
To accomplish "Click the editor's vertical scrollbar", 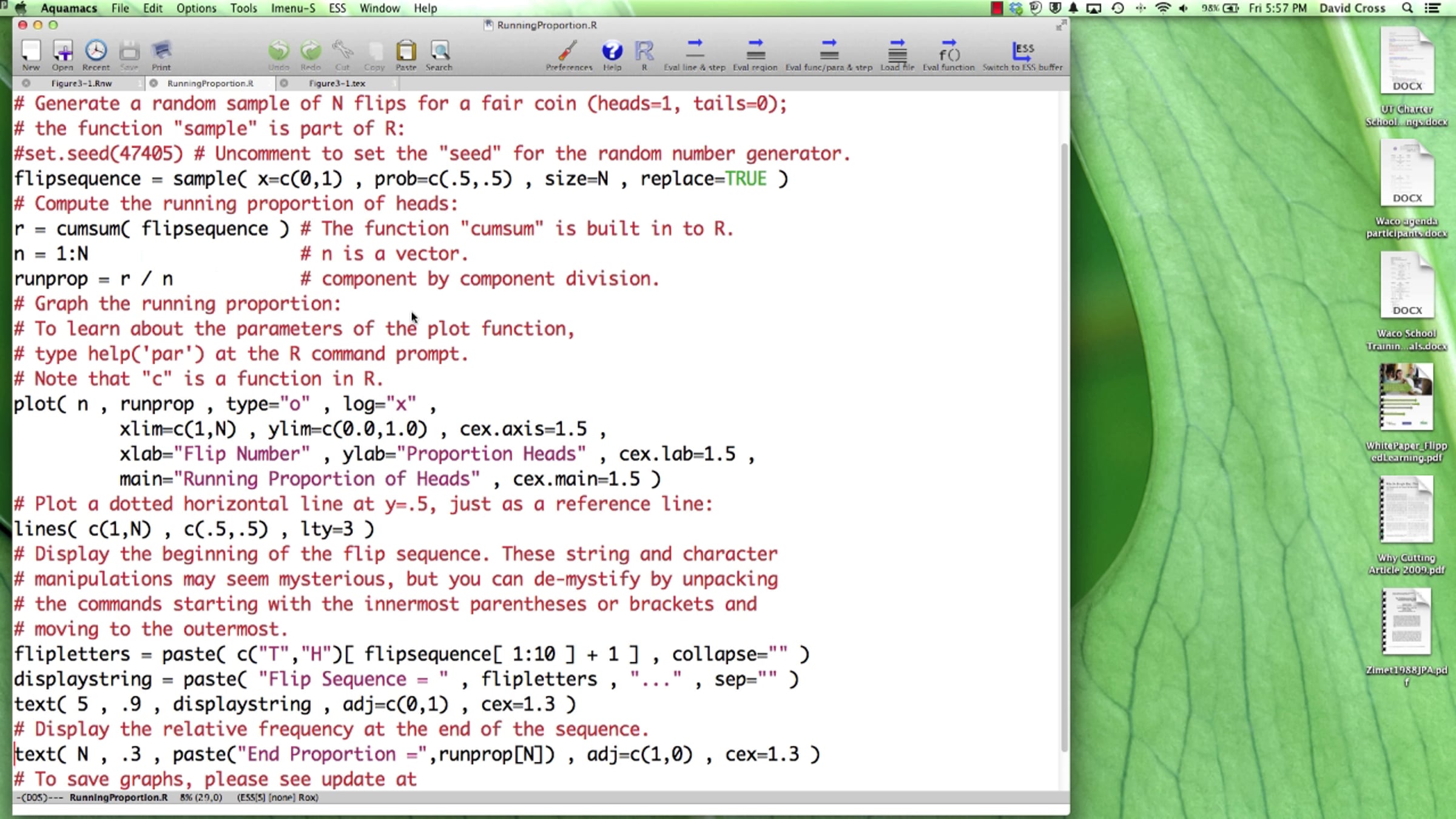I will click(x=1065, y=447).
